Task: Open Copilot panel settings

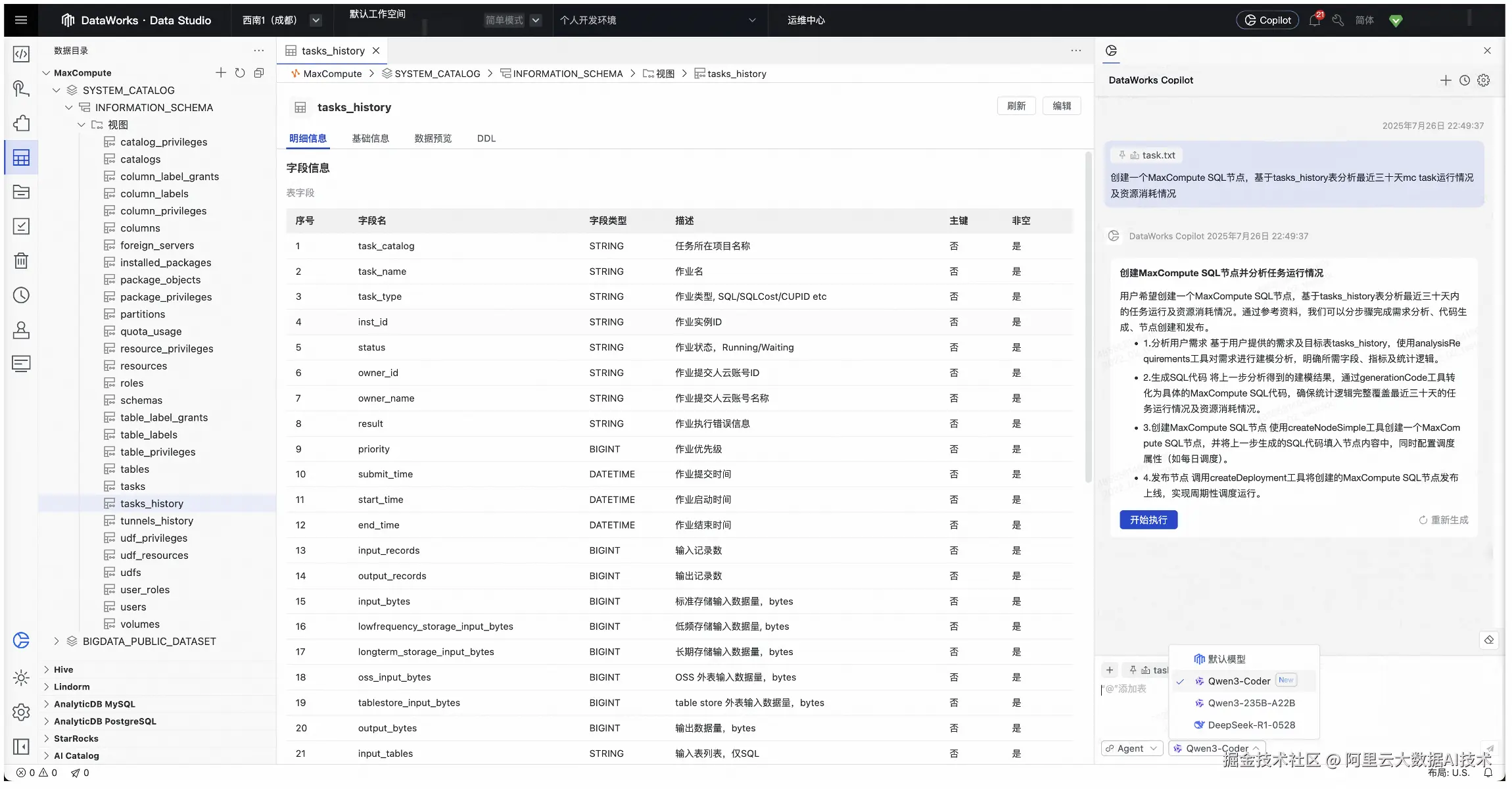Action: point(1484,80)
